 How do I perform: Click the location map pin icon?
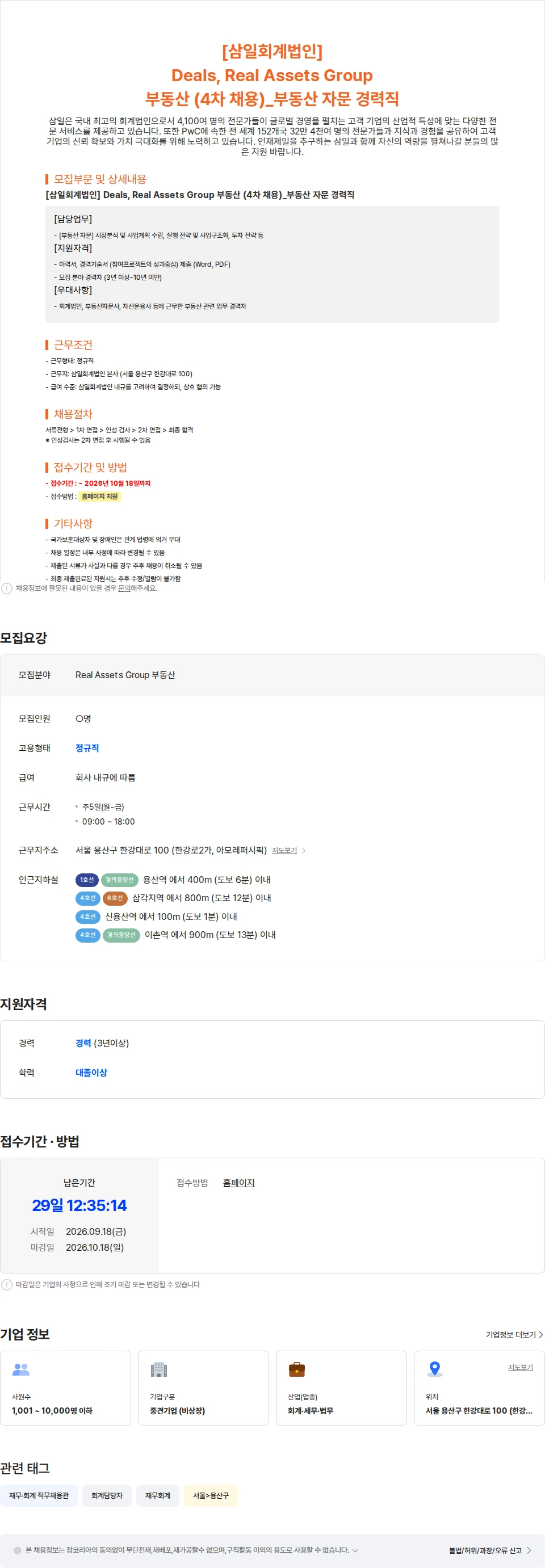tap(434, 1369)
